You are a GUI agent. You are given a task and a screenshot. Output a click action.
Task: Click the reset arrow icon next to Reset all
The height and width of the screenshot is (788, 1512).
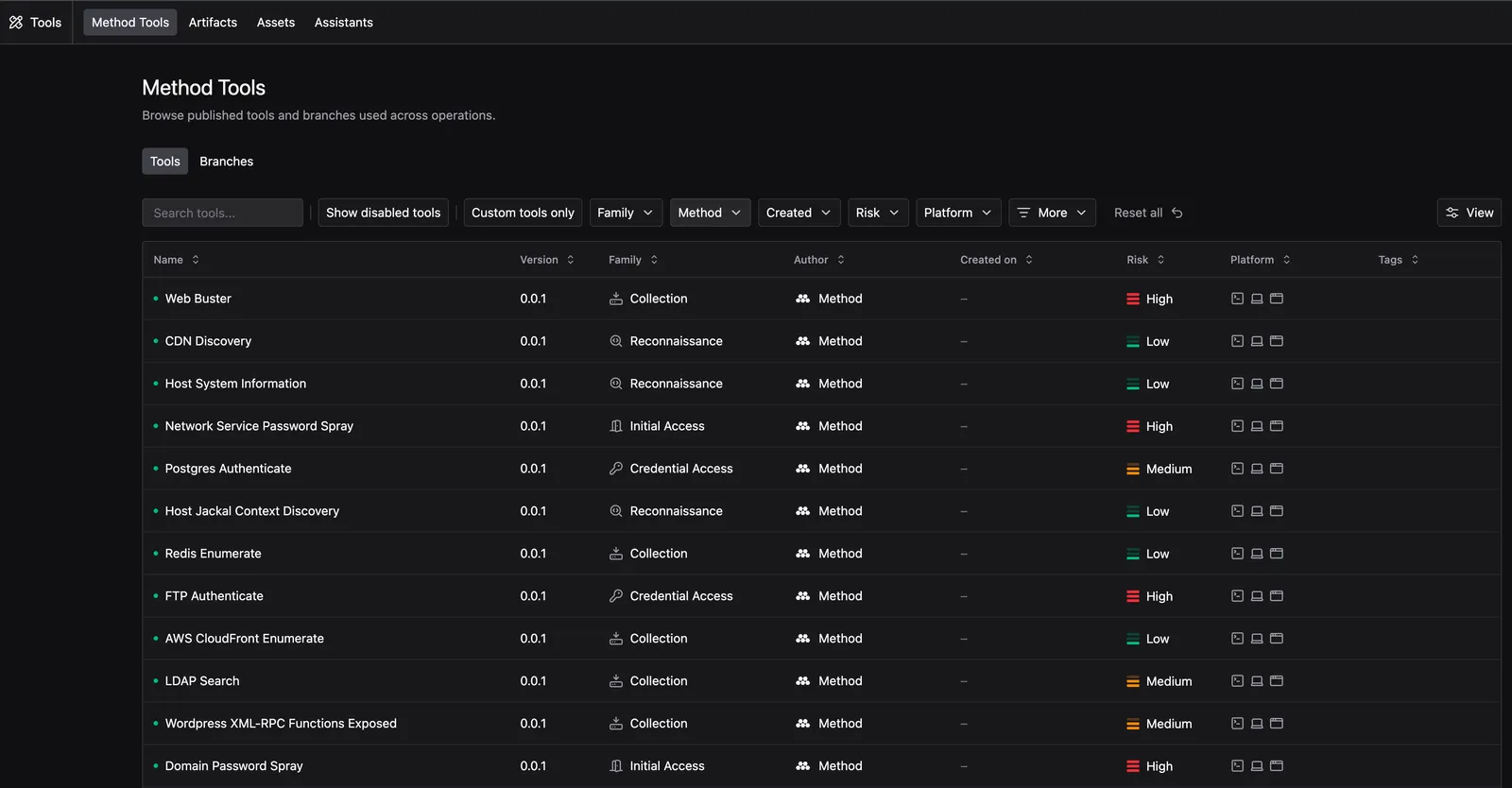pyautogui.click(x=1177, y=213)
